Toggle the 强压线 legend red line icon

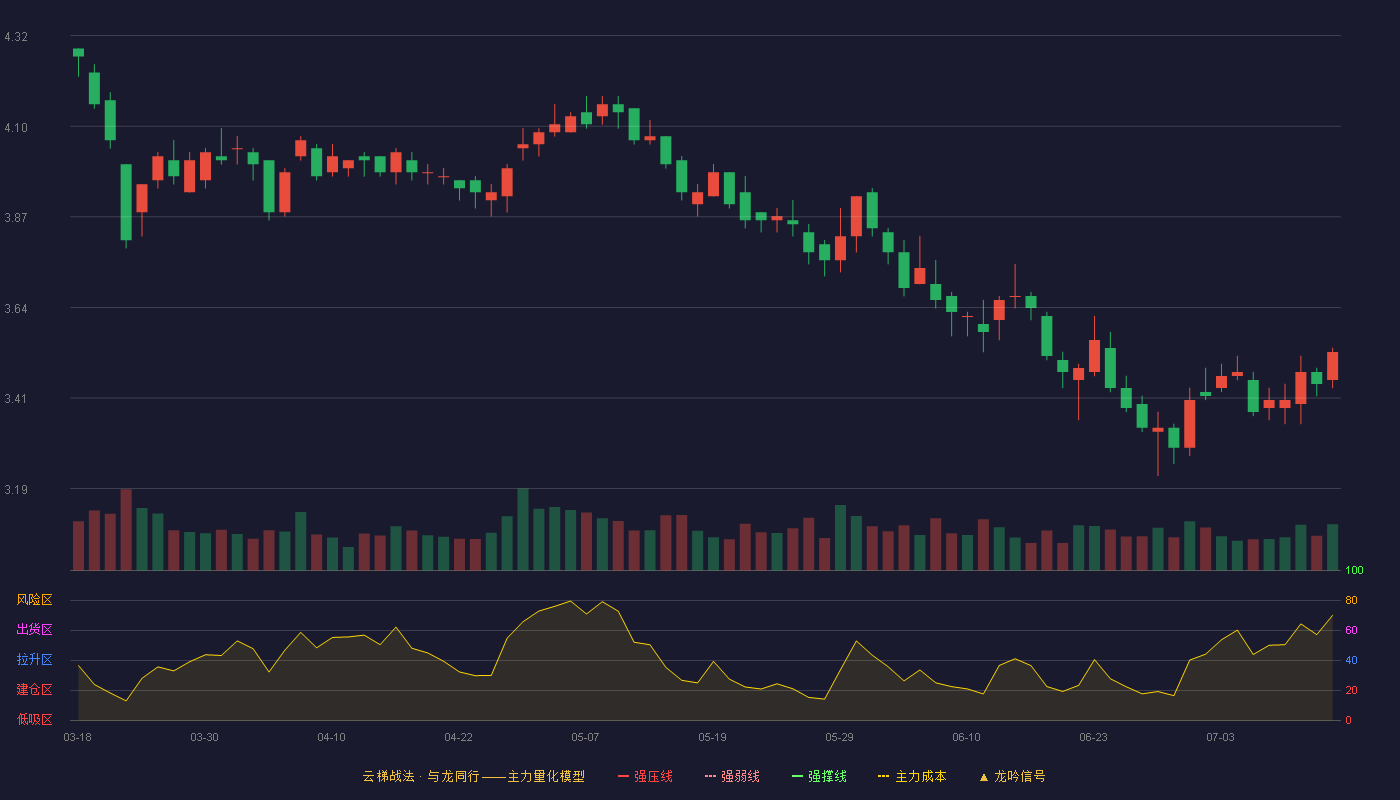point(623,776)
